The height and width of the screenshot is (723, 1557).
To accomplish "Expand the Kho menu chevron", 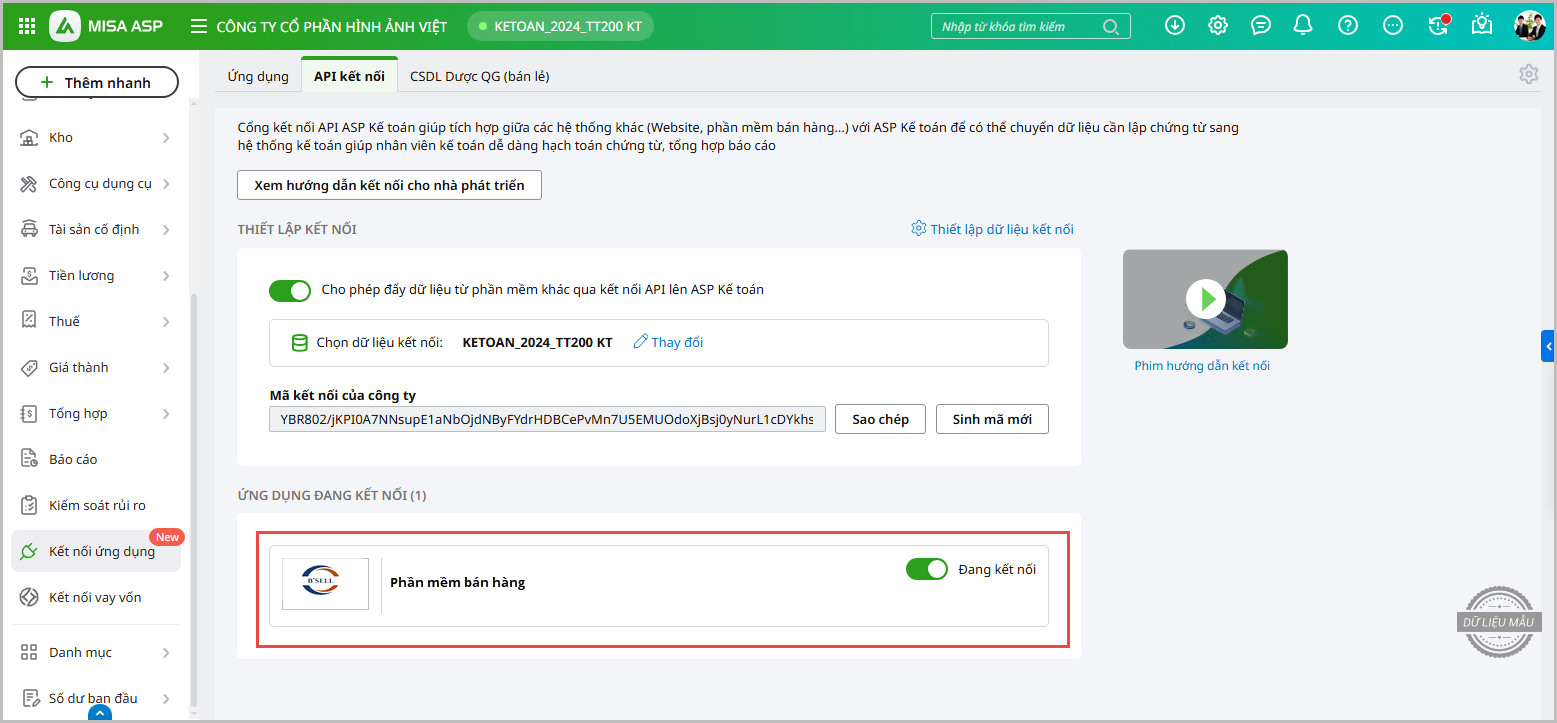I will (x=166, y=137).
